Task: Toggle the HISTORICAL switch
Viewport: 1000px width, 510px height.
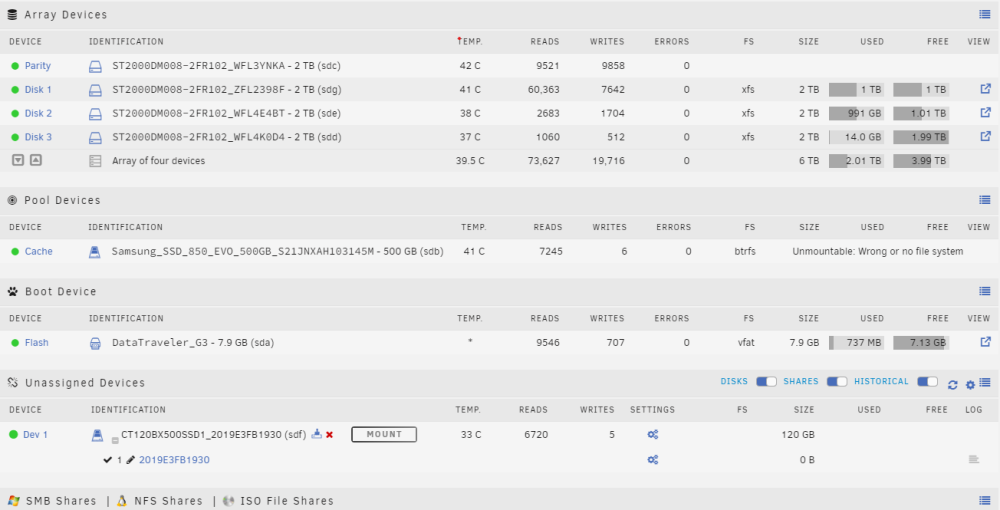Action: coord(927,381)
